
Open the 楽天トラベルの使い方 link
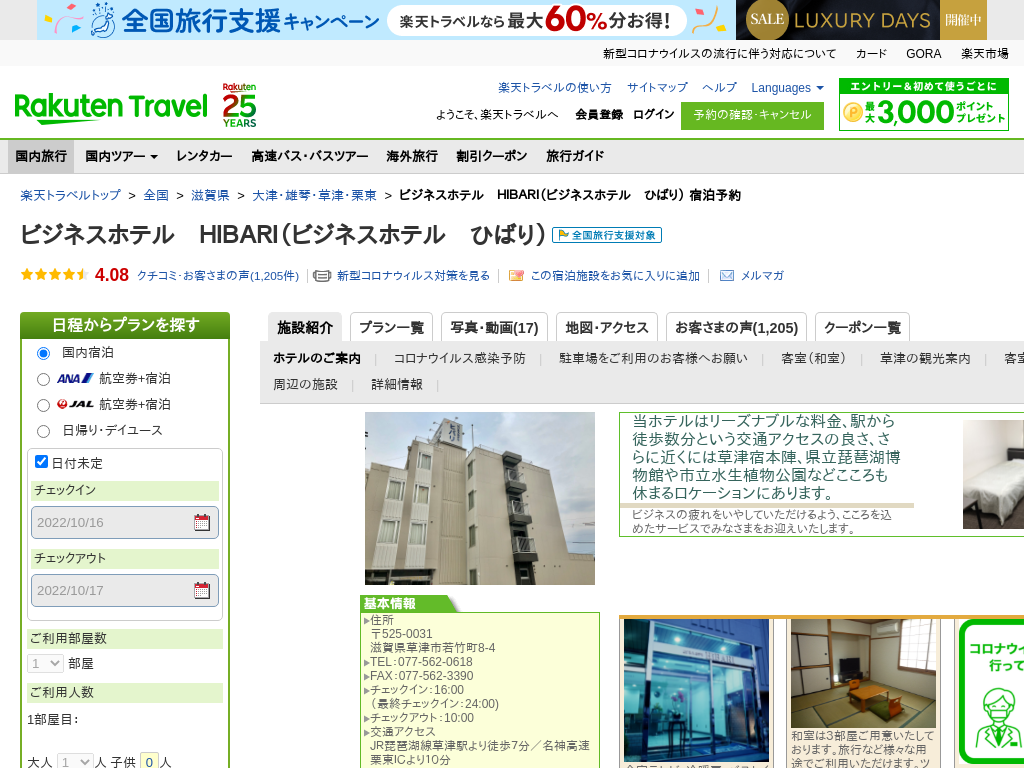[x=554, y=88]
